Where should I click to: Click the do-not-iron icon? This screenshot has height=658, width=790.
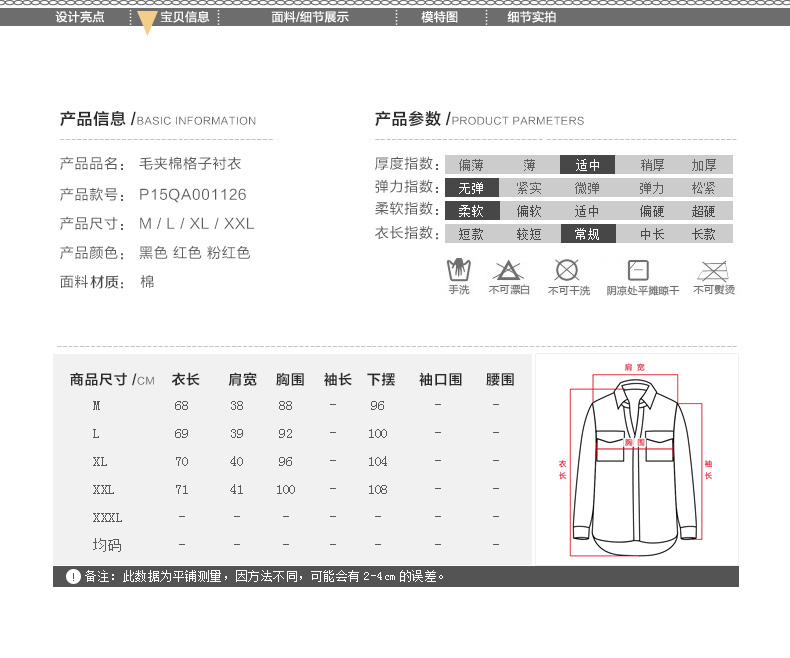713,269
